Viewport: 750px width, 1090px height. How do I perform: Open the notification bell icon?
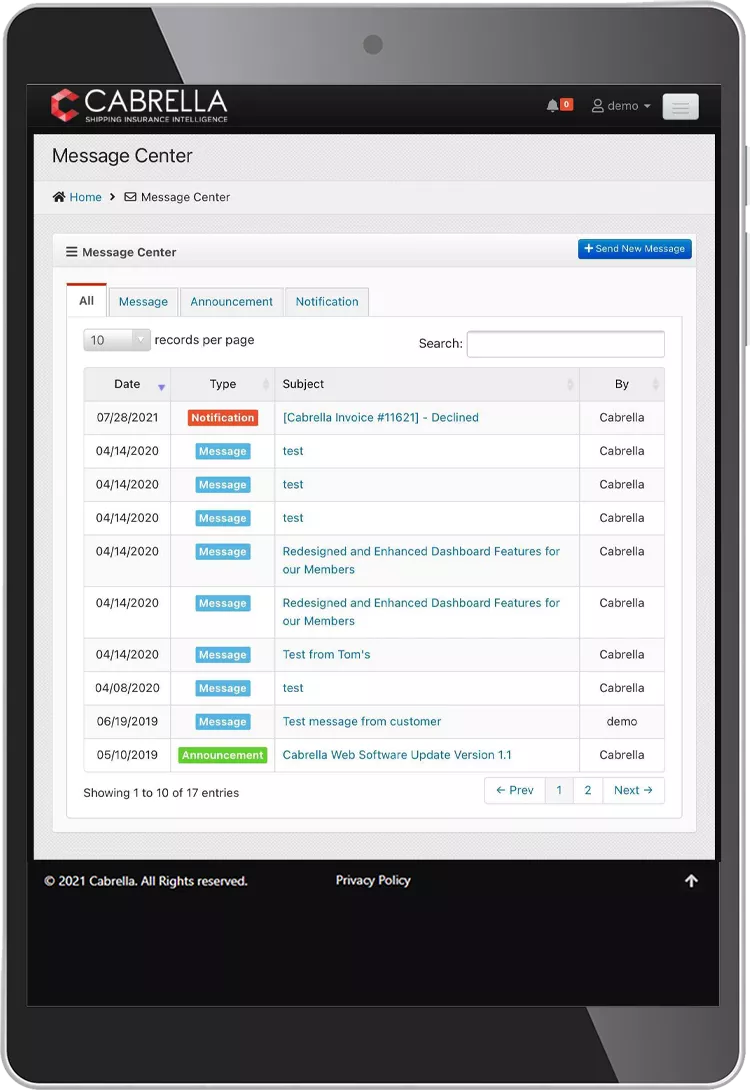(x=552, y=106)
